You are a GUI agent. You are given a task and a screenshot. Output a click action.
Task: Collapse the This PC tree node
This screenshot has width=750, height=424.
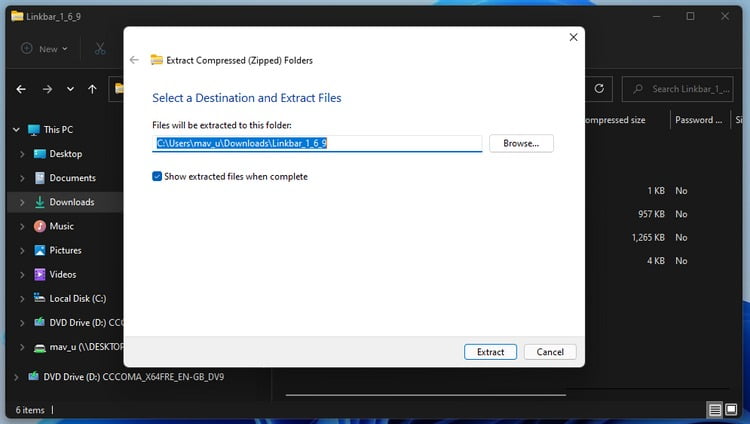[x=16, y=130]
